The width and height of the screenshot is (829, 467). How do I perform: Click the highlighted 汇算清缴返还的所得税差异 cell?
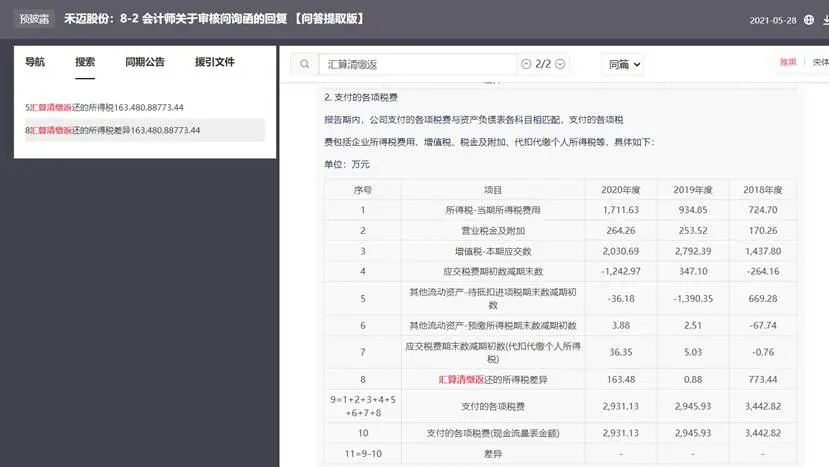493,379
